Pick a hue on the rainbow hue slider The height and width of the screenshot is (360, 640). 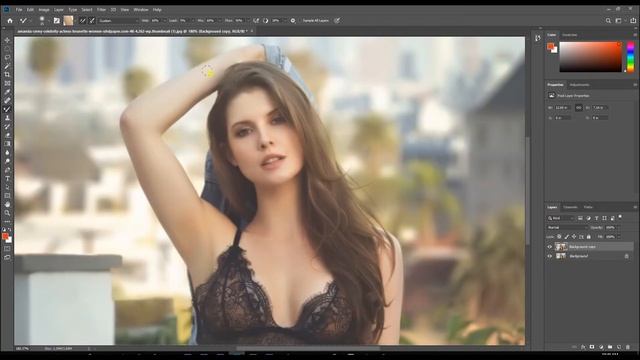tap(631, 57)
